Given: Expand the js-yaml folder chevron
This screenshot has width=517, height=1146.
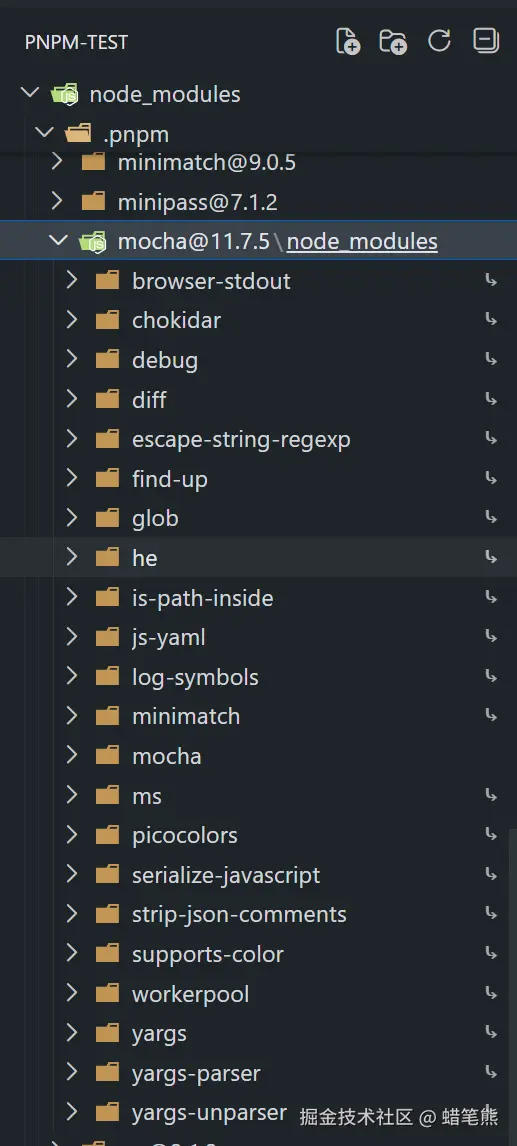Looking at the screenshot, I should click(72, 637).
